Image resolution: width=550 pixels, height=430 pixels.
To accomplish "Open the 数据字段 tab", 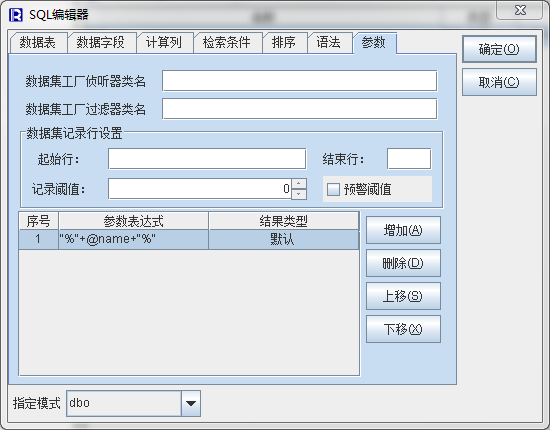I will (x=101, y=43).
